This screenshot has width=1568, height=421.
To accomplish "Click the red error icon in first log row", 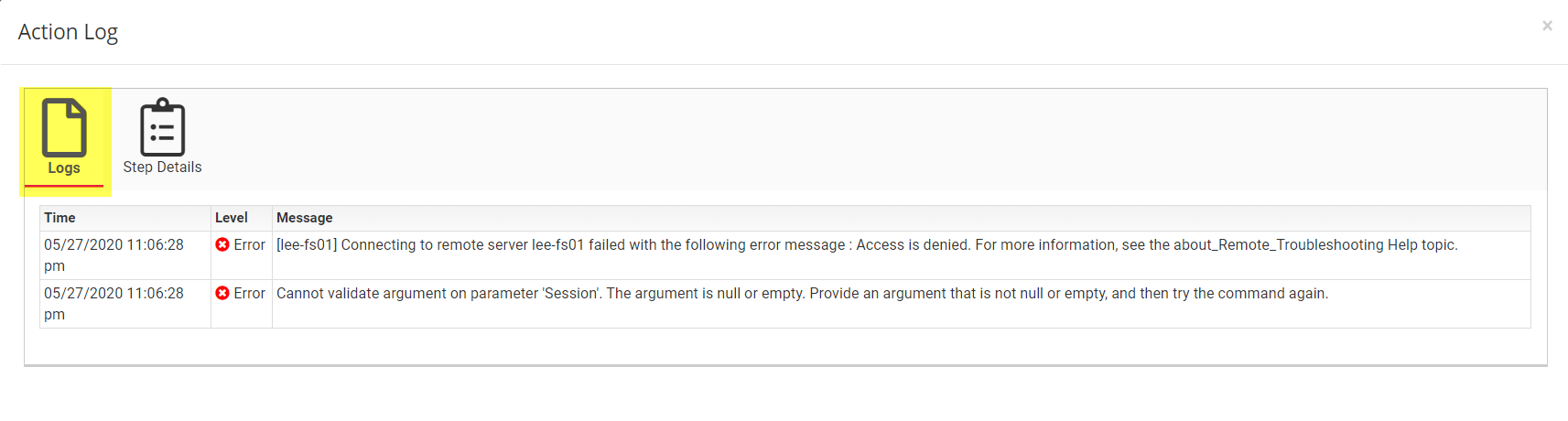I will click(x=222, y=244).
